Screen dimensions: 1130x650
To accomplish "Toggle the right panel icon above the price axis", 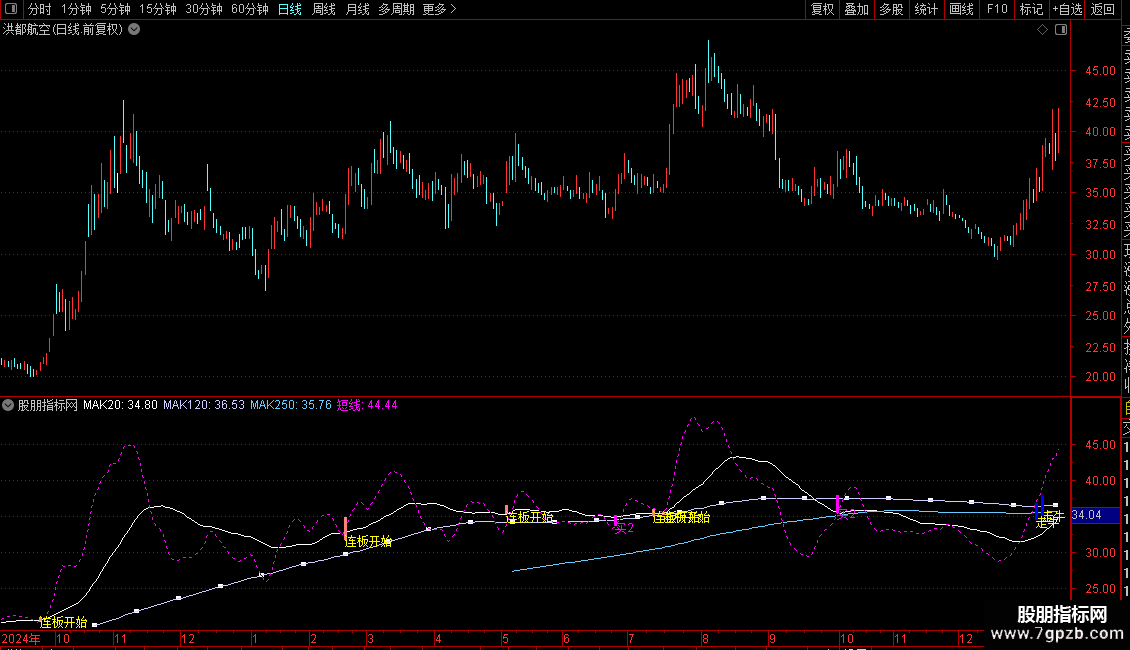I will pos(1061,30).
